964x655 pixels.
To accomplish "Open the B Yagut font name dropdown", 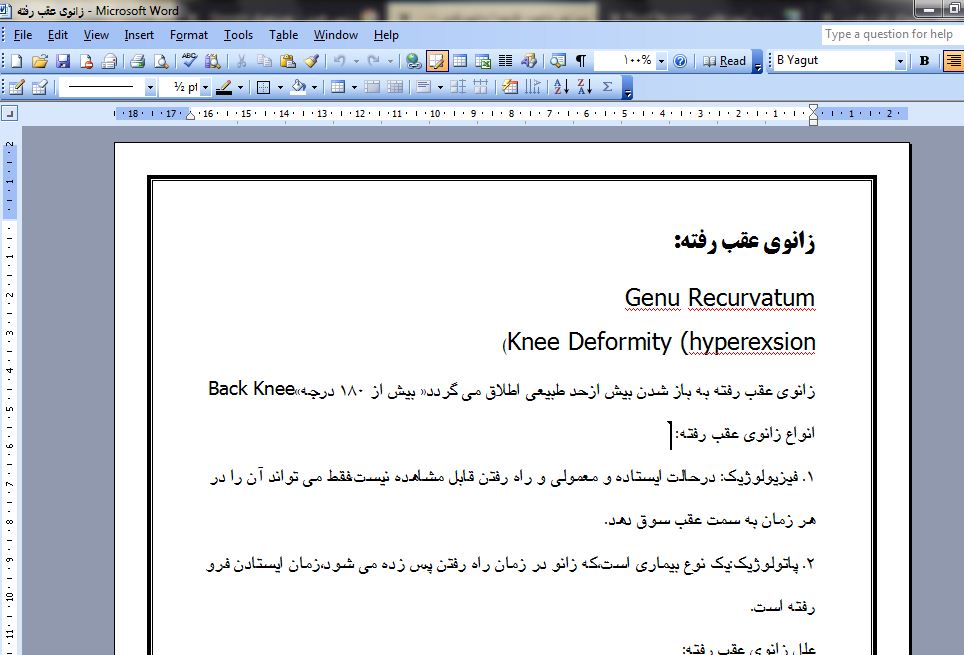I will [900, 61].
